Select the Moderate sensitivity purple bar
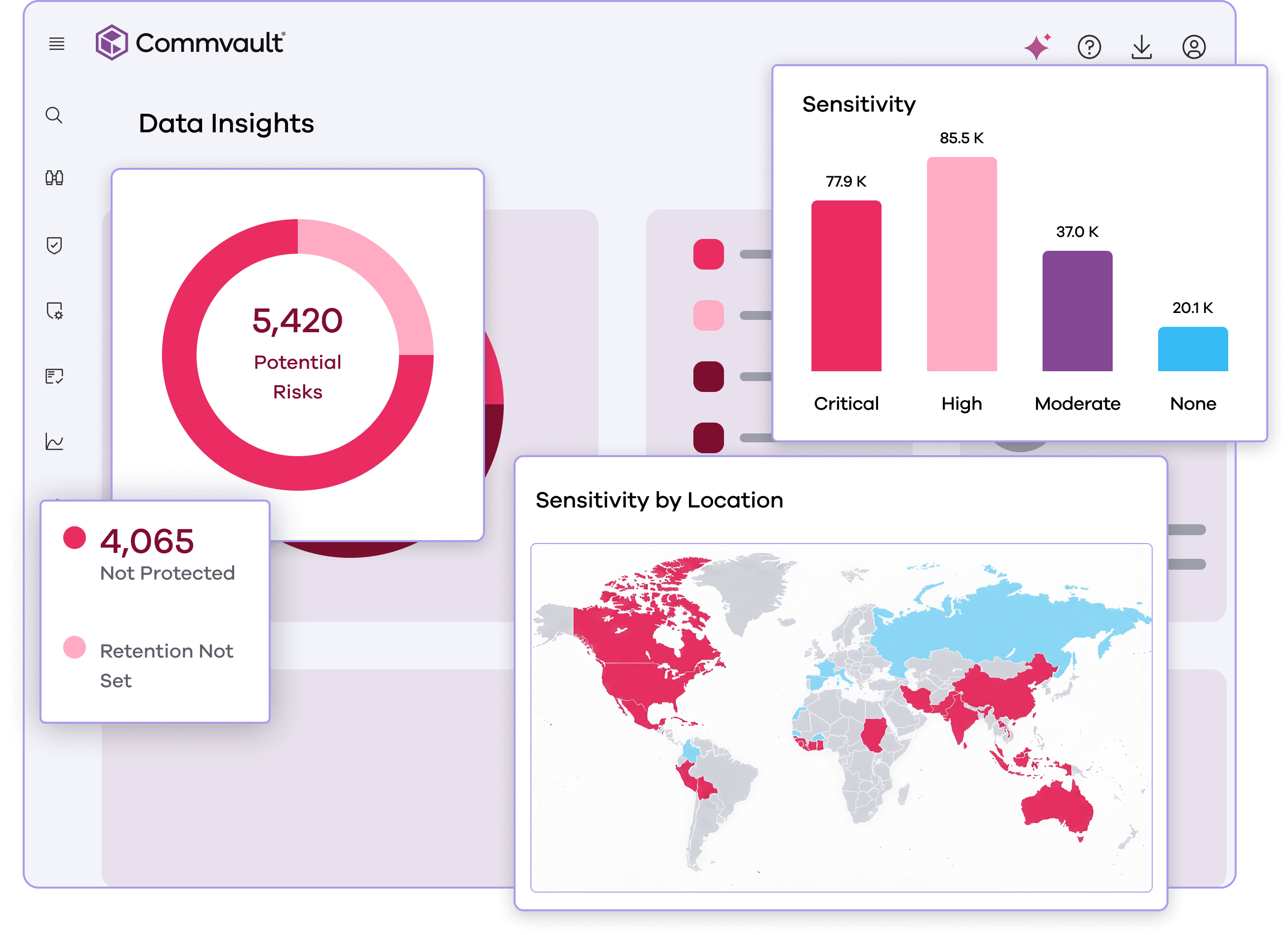This screenshot has width=1288, height=935. coord(1077,311)
